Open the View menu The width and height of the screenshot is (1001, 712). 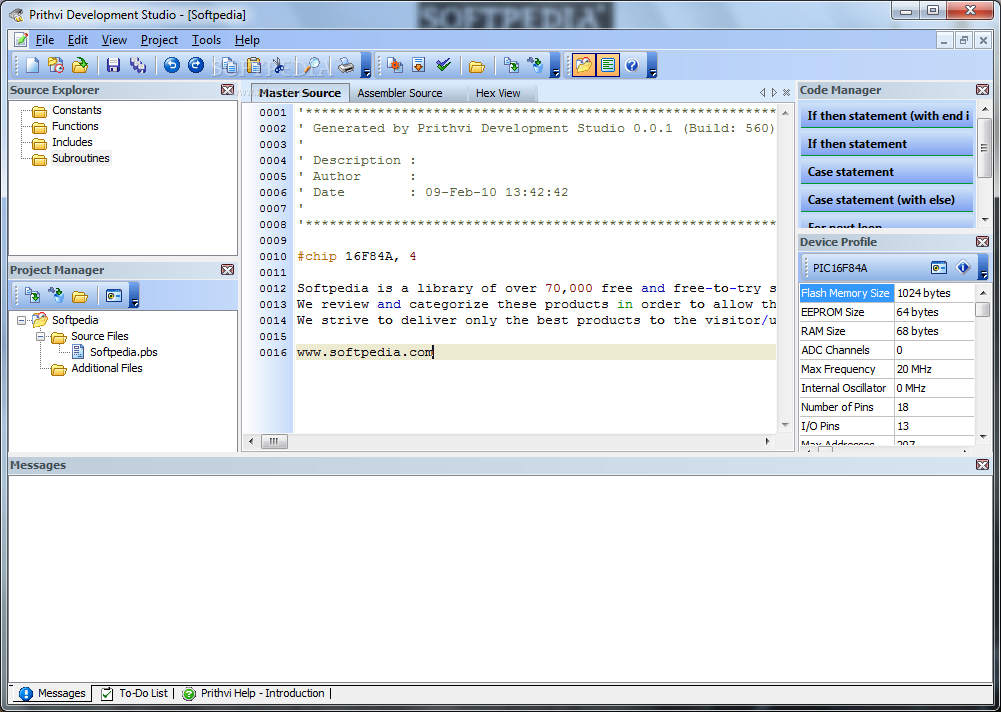(x=114, y=40)
